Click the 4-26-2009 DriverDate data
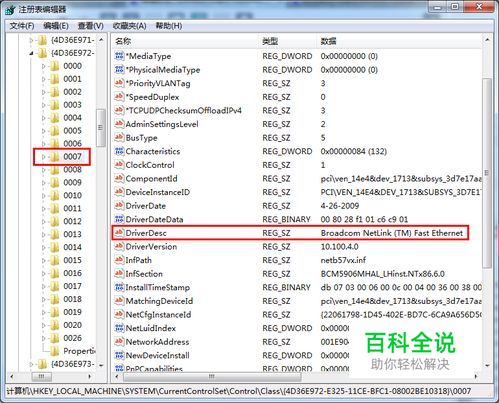This screenshot has height=403, width=499. point(340,206)
